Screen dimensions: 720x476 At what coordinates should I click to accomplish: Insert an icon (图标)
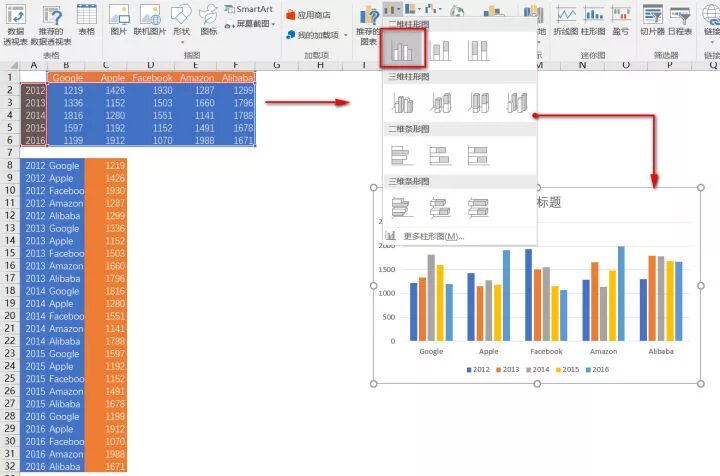[x=209, y=21]
